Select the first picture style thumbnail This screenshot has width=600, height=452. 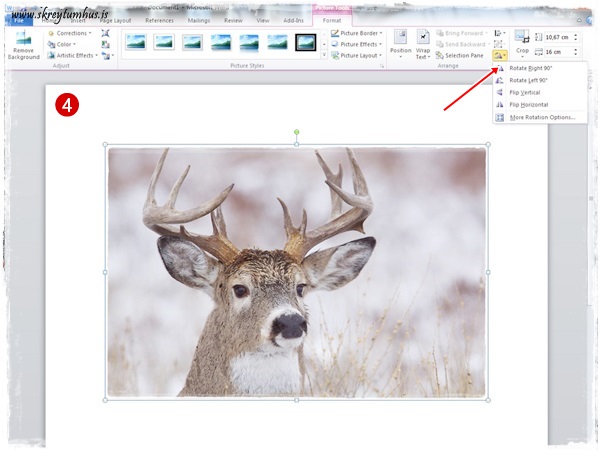click(x=135, y=42)
